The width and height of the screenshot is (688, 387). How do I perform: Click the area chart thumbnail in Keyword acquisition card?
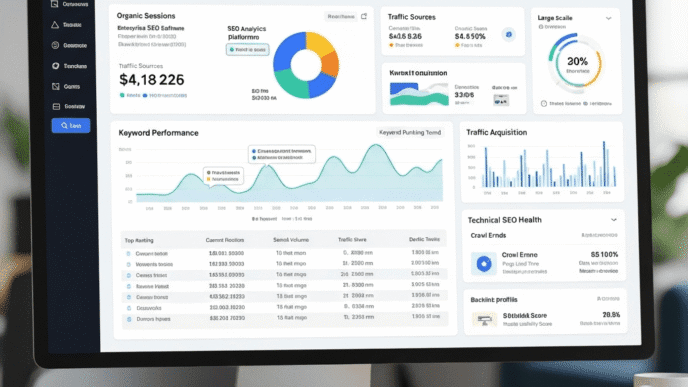(x=419, y=94)
